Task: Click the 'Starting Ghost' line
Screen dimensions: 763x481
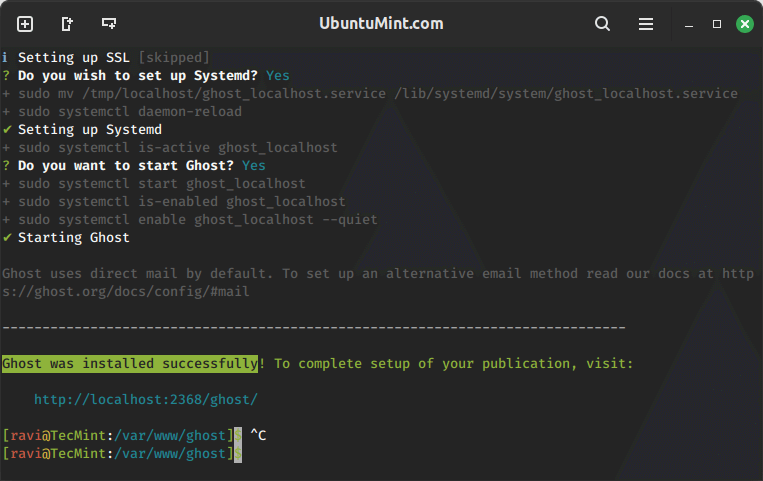Action: pyautogui.click(x=66, y=238)
